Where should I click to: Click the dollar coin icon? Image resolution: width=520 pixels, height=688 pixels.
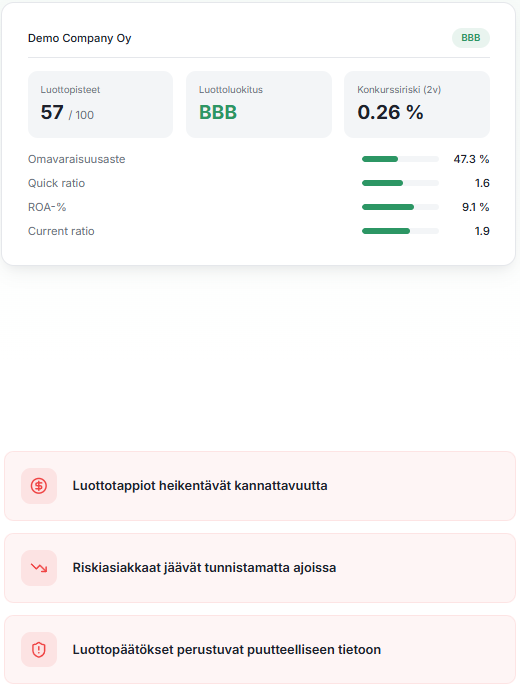tap(39, 486)
